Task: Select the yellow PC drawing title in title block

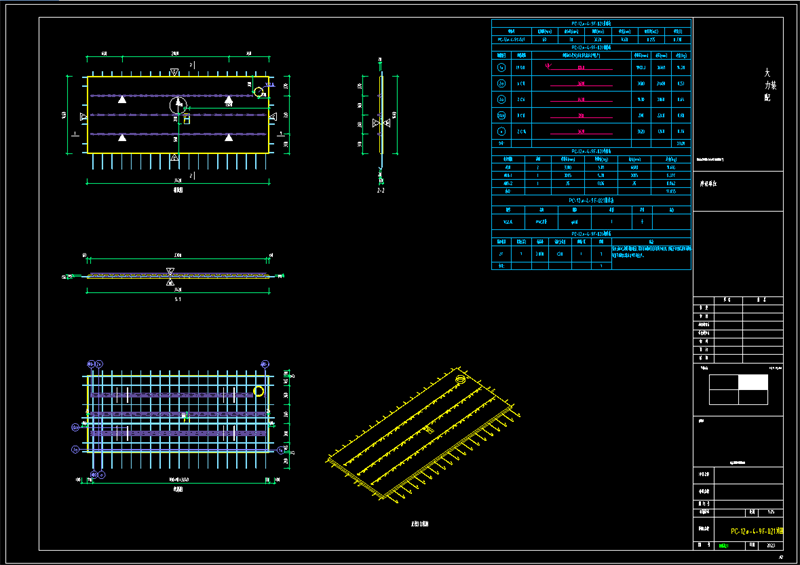Action: tap(757, 531)
